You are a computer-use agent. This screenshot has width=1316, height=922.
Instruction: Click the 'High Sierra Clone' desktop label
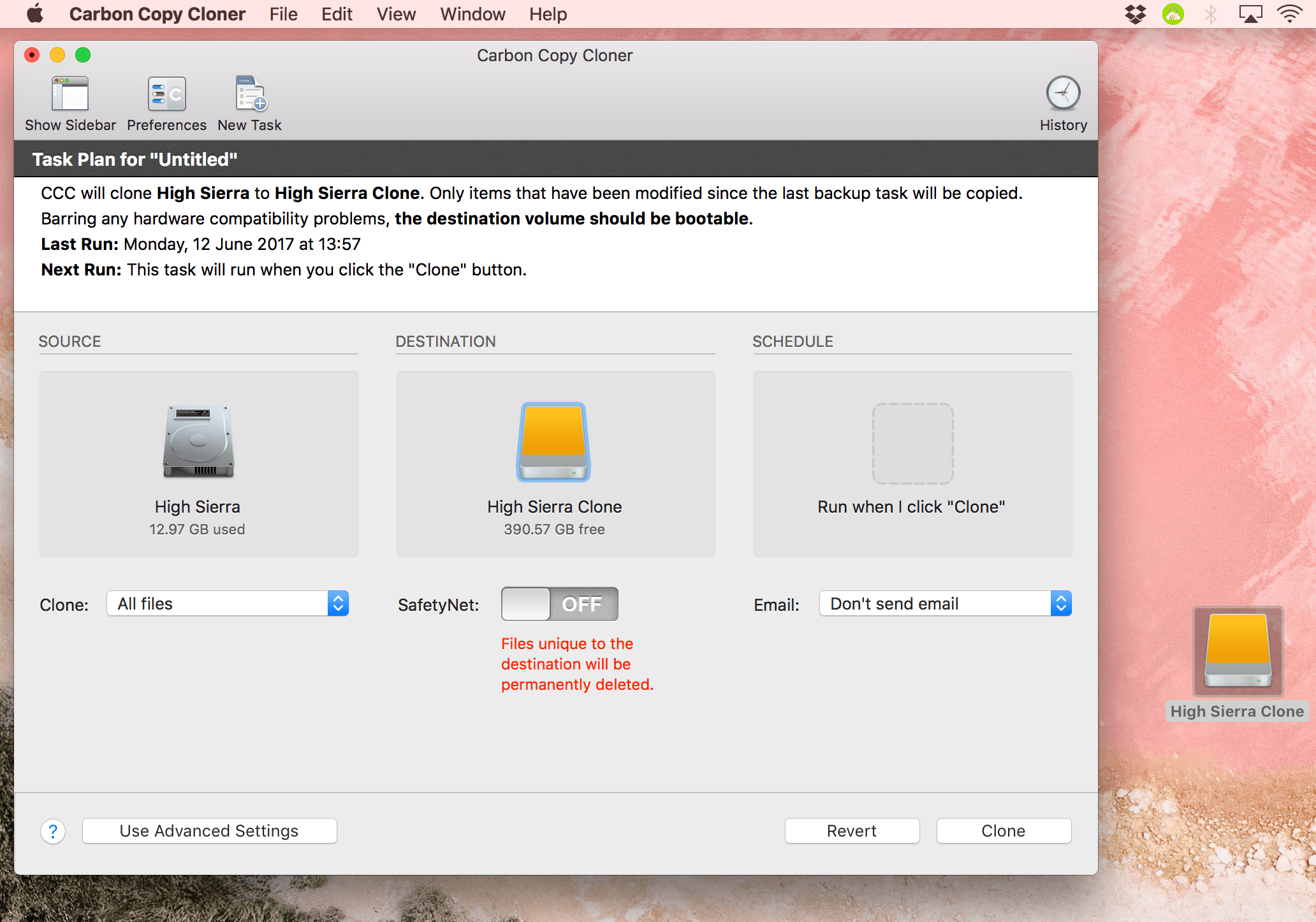[x=1237, y=712]
